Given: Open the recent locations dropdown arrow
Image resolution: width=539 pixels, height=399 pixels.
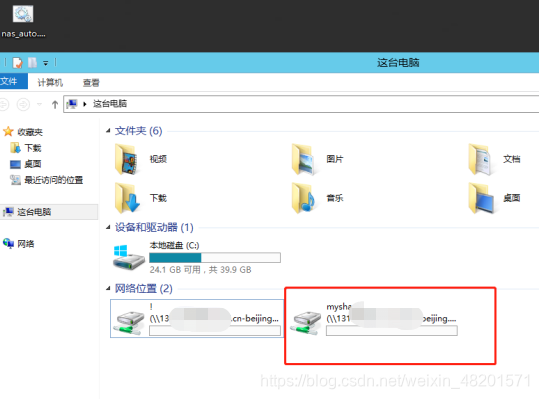Looking at the screenshot, I should (x=40, y=104).
